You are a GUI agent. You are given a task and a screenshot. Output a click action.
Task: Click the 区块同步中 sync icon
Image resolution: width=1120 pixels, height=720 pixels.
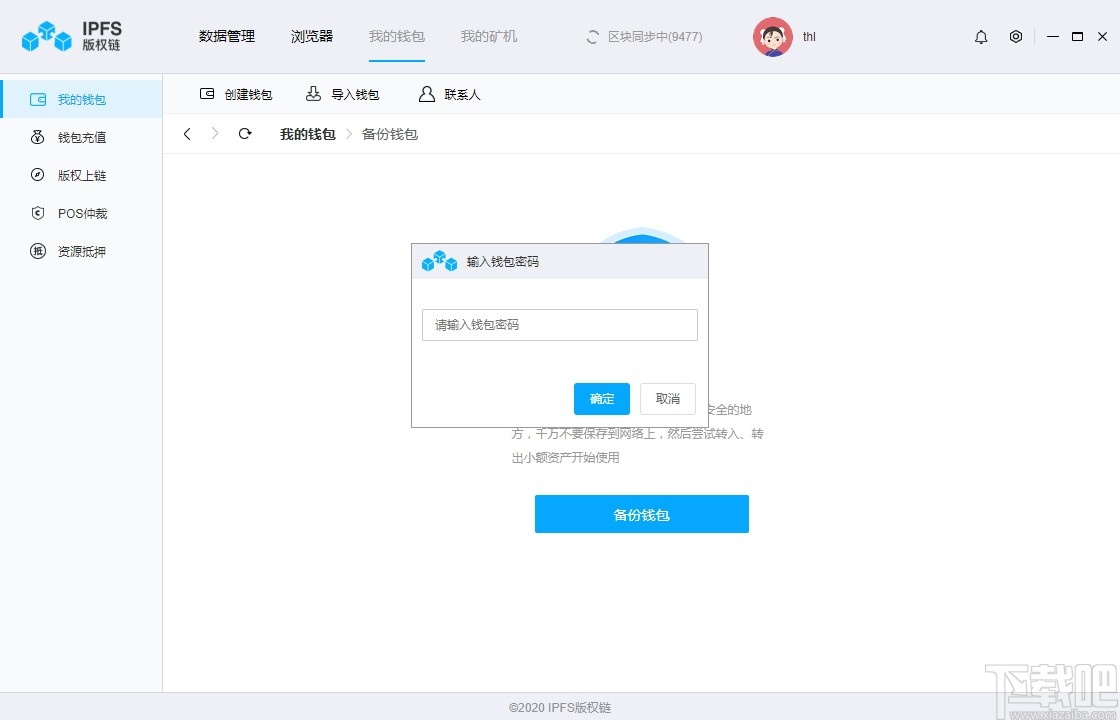point(591,36)
